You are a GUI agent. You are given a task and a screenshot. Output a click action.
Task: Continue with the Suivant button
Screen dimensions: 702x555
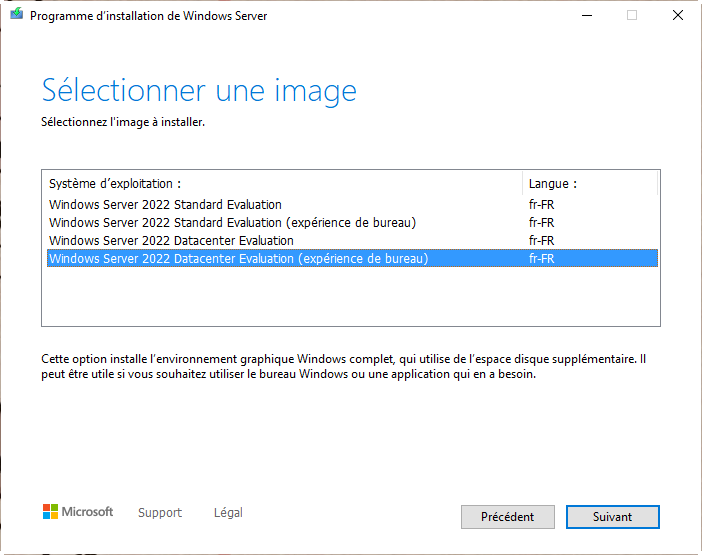[x=612, y=517]
